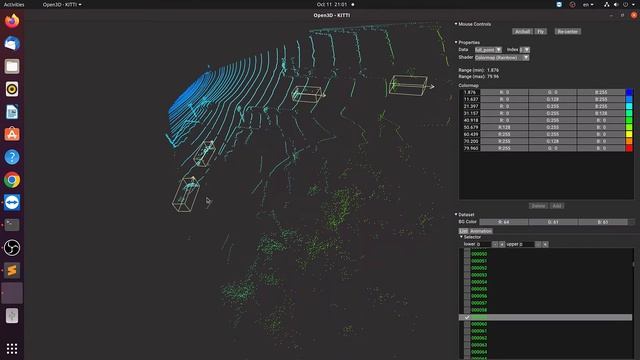Open the Open3D - KITTI app menu
Viewport: 640px width, 360px height.
pos(62,4)
